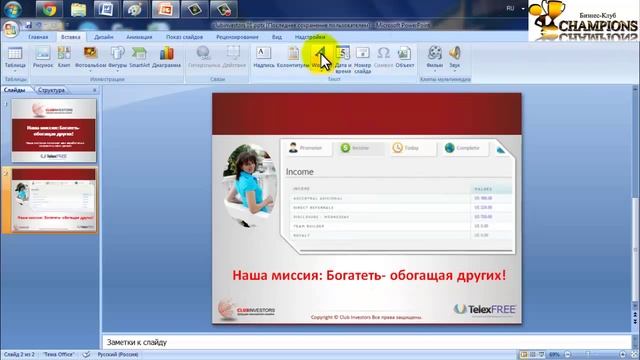Screen dimensions: 640x360
Task: Click the TelexFREE logo on the slide
Action: (485, 309)
